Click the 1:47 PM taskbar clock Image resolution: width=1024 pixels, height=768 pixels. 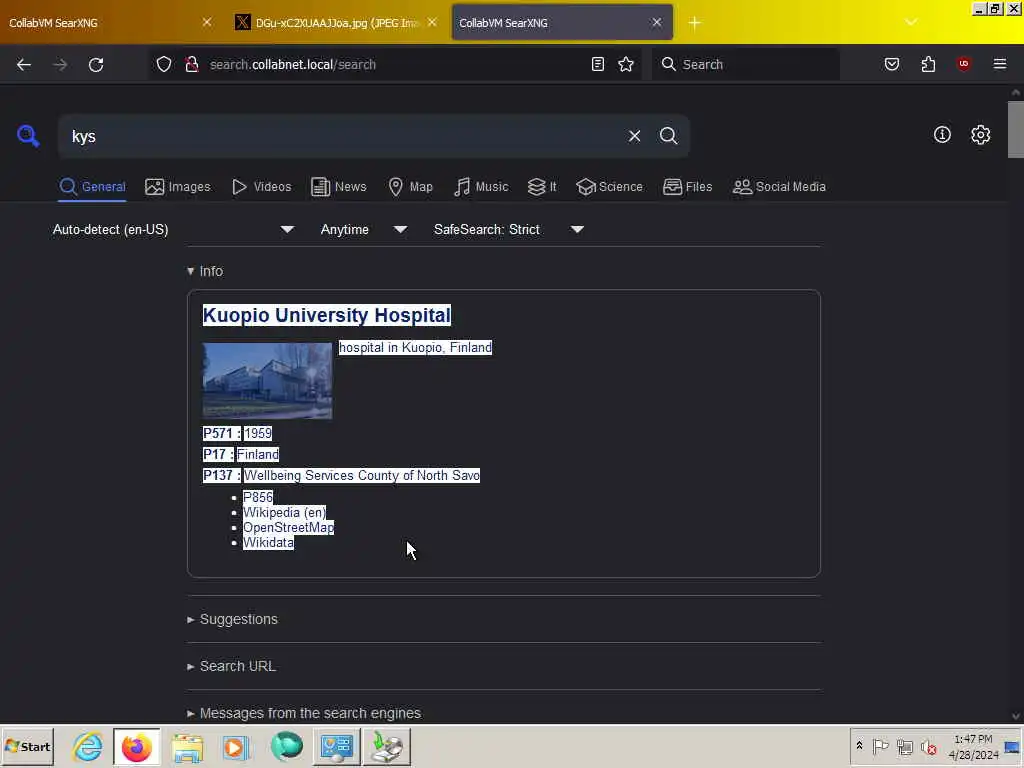[973, 747]
